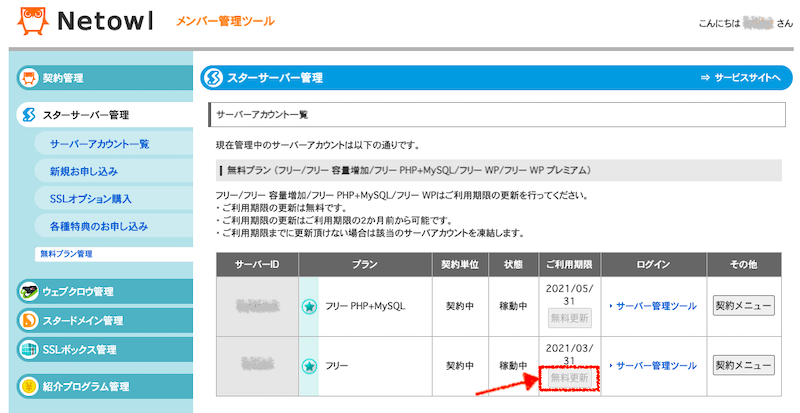Click the その他 column header
Image resolution: width=800 pixels, height=413 pixels.
(x=743, y=264)
